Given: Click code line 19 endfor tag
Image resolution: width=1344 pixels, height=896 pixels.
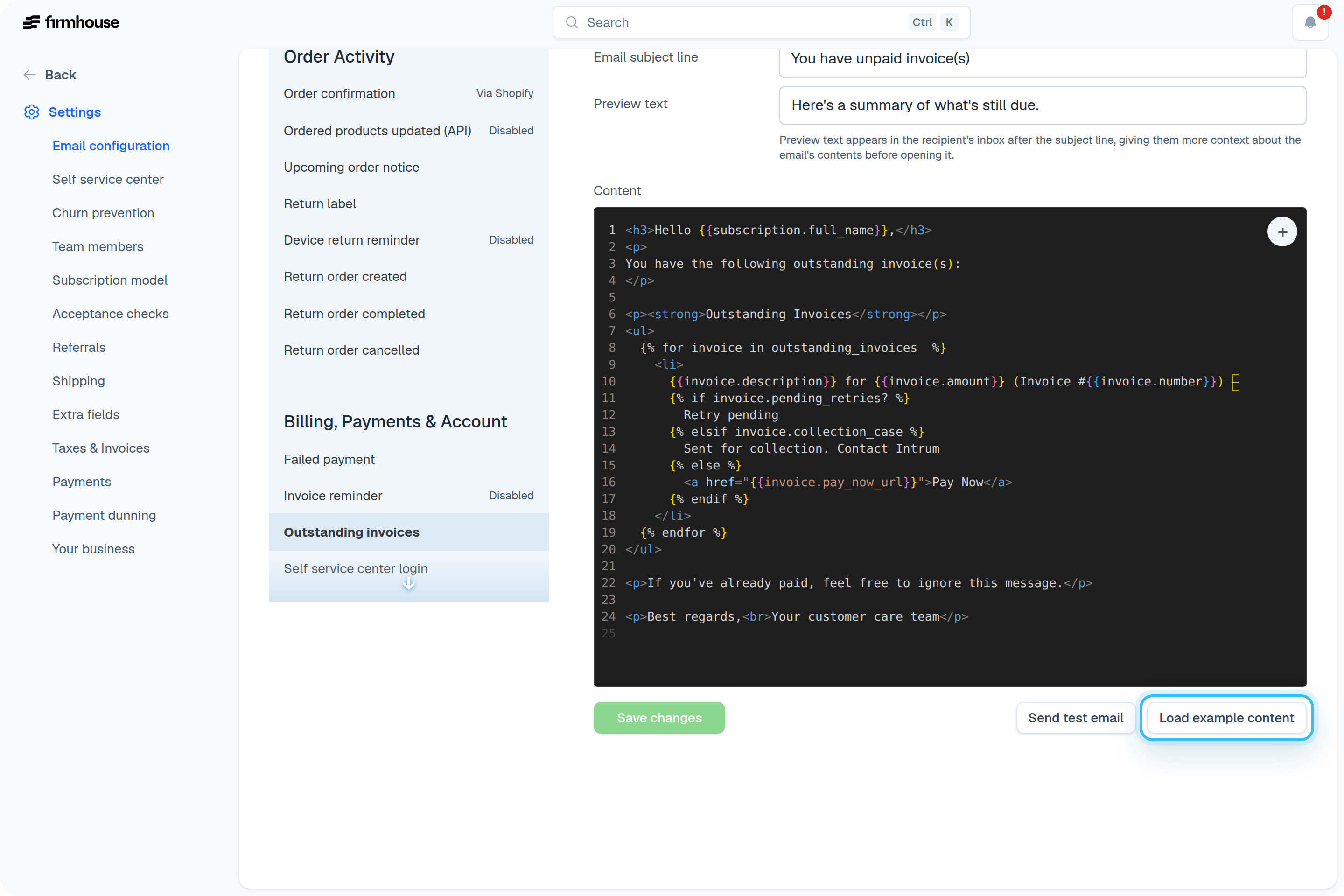Looking at the screenshot, I should 683,532.
